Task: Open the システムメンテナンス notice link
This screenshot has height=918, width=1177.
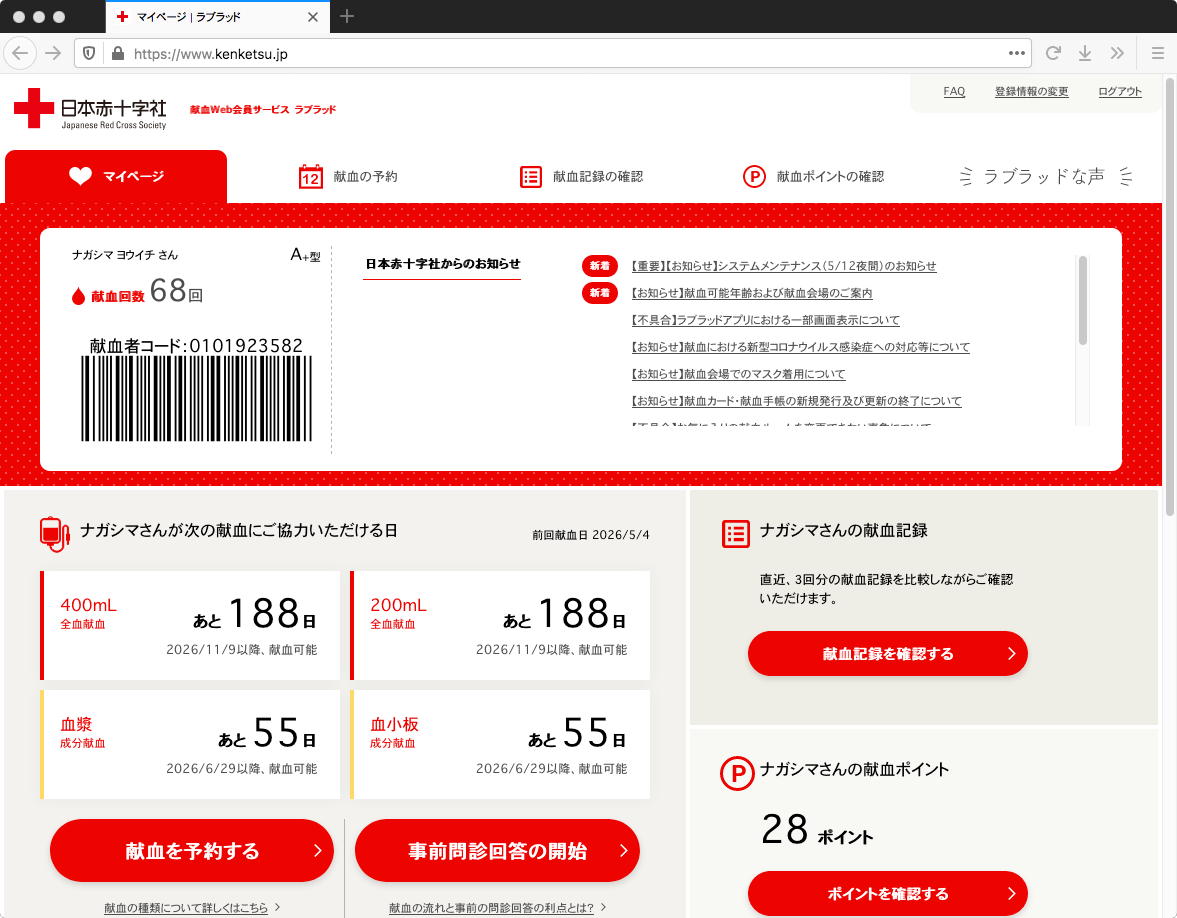Action: tap(784, 266)
